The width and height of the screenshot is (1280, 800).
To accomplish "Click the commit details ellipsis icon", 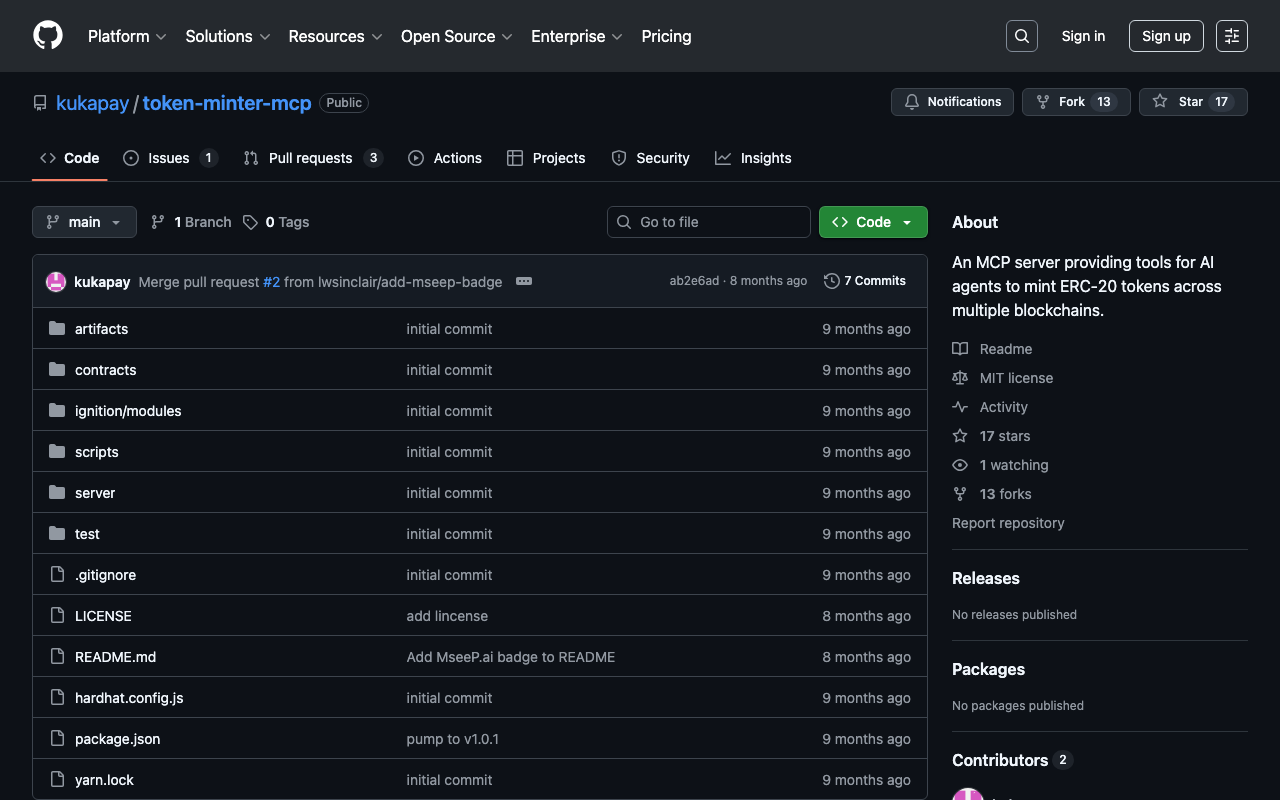I will (524, 281).
